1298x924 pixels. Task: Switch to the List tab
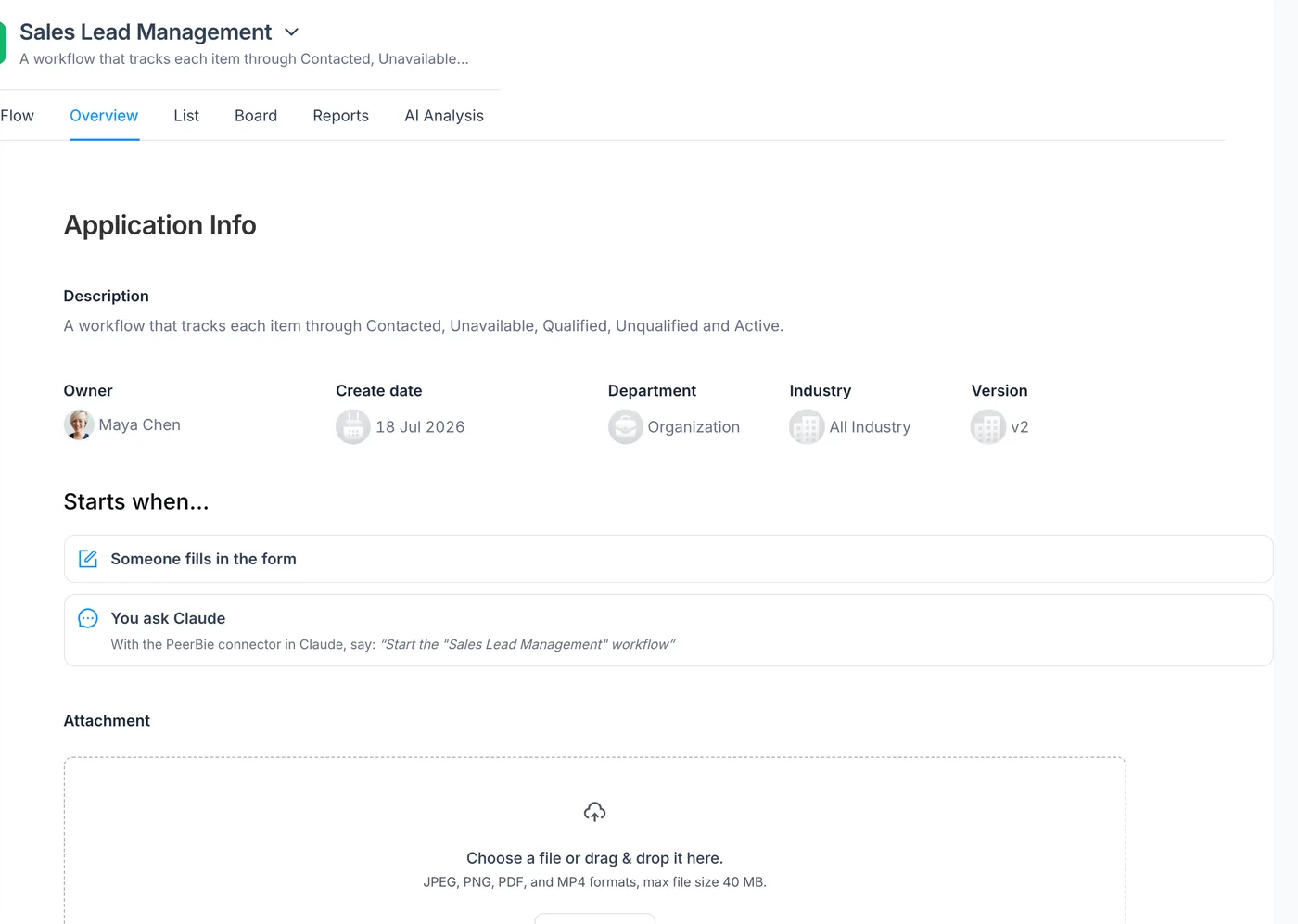[x=186, y=116]
